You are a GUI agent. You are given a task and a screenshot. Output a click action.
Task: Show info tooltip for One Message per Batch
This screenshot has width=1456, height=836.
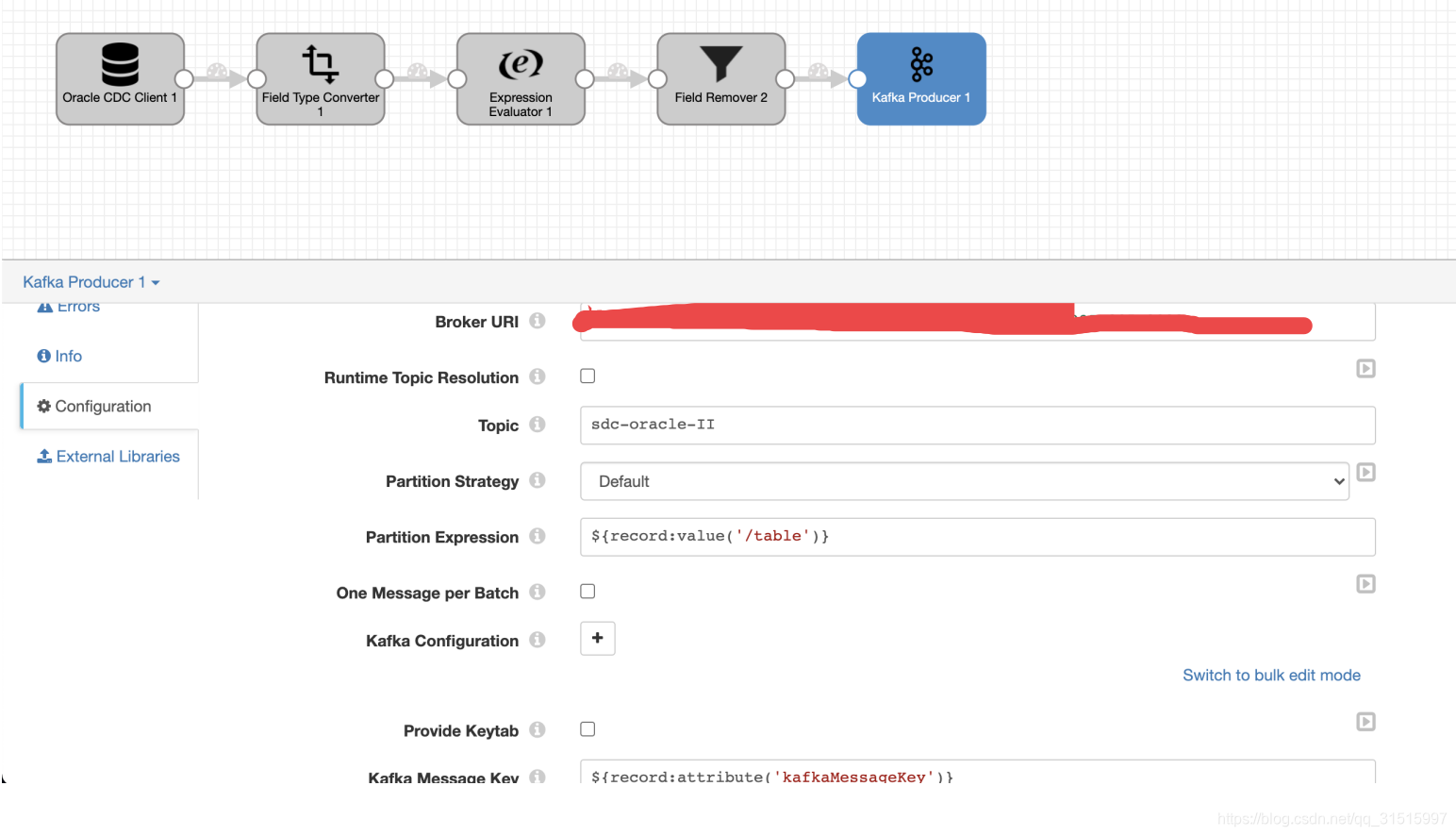[538, 592]
